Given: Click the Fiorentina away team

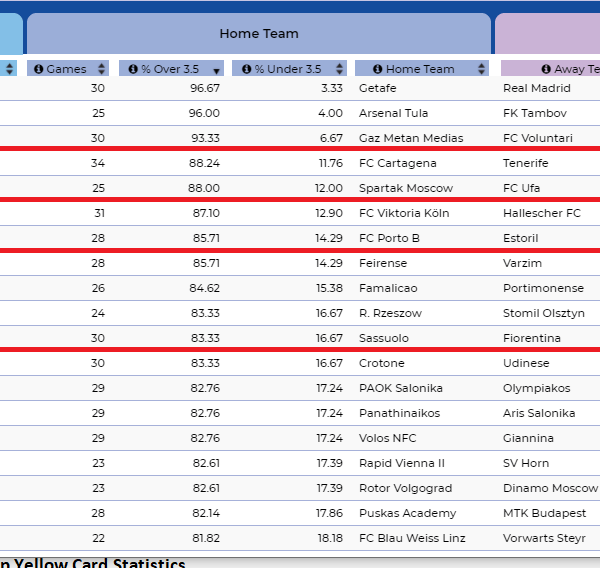Looking at the screenshot, I should pos(532,338).
